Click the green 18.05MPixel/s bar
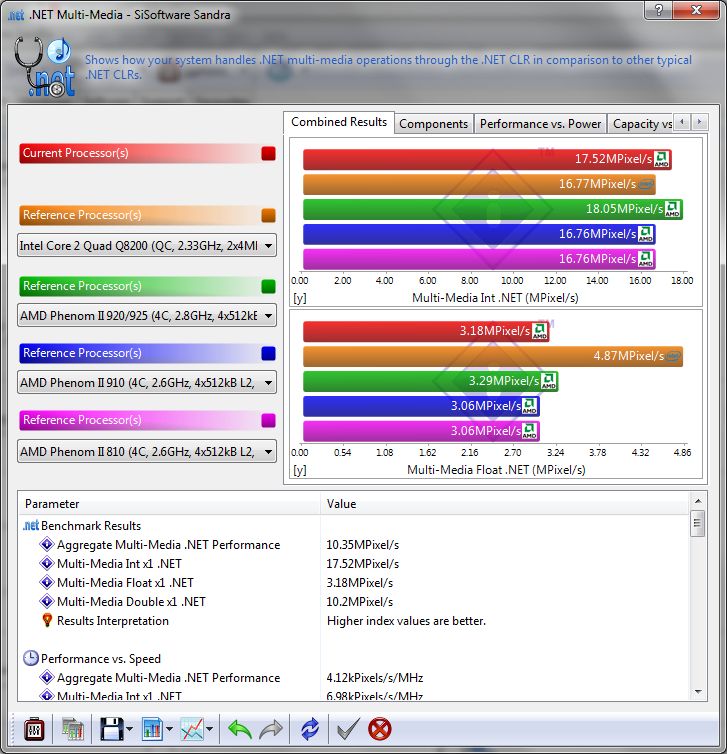This screenshot has height=754, width=727. [x=493, y=209]
